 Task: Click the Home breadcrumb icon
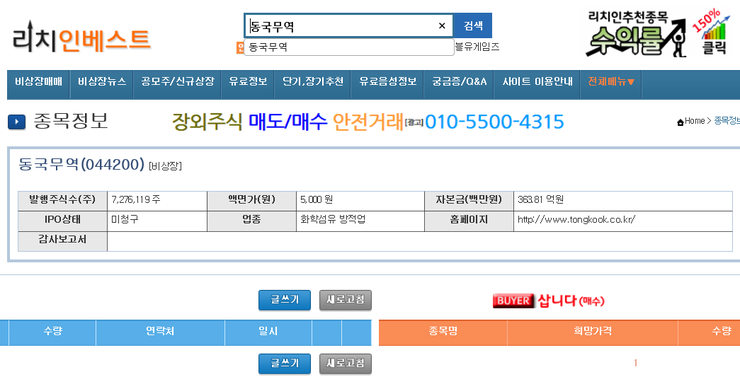point(680,122)
